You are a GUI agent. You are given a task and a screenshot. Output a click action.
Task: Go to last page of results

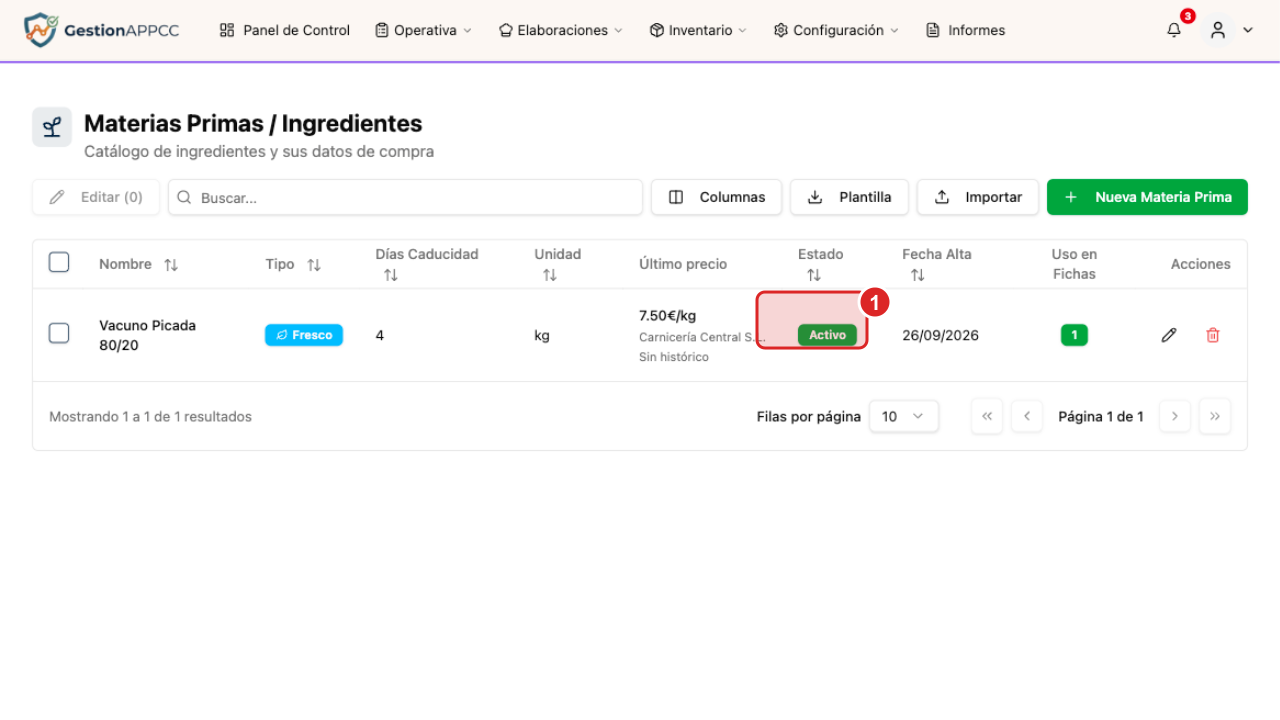[x=1215, y=416]
